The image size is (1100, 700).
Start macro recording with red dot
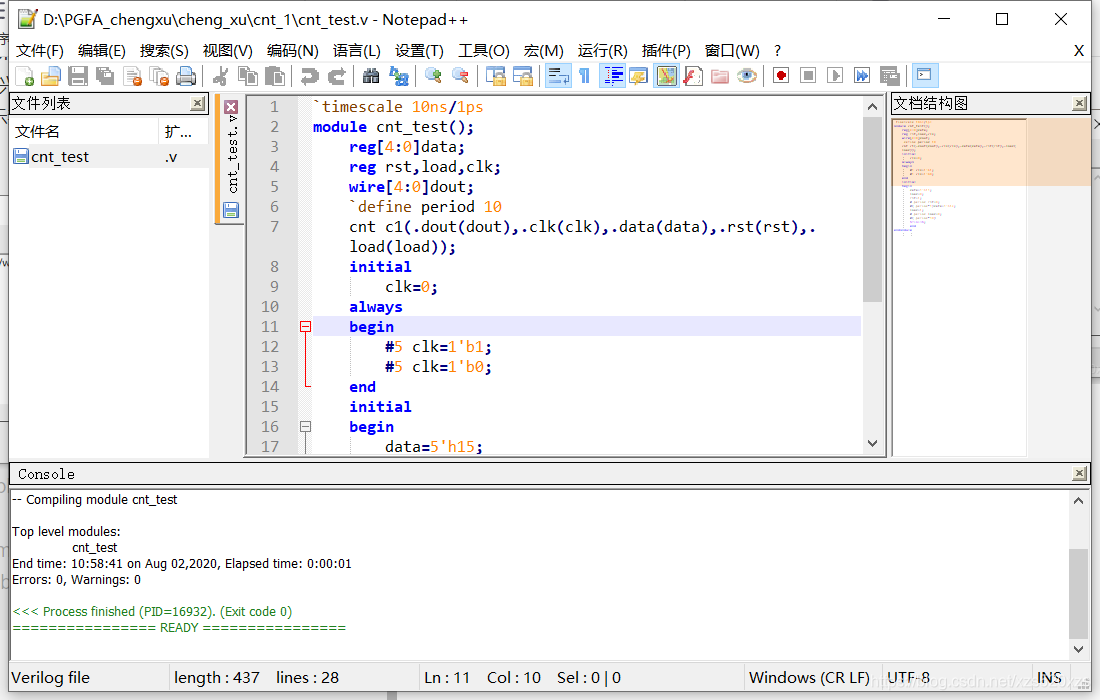(781, 76)
